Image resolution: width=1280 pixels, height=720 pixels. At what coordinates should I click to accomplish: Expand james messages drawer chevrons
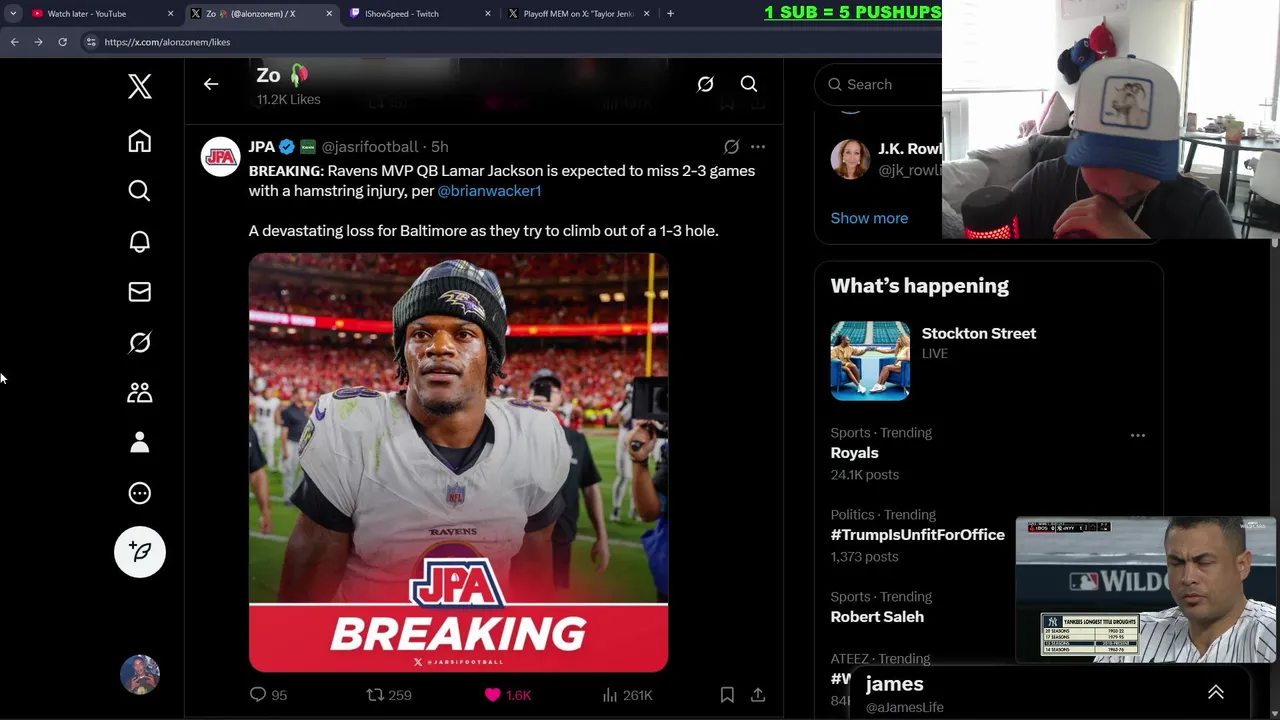point(1216,692)
